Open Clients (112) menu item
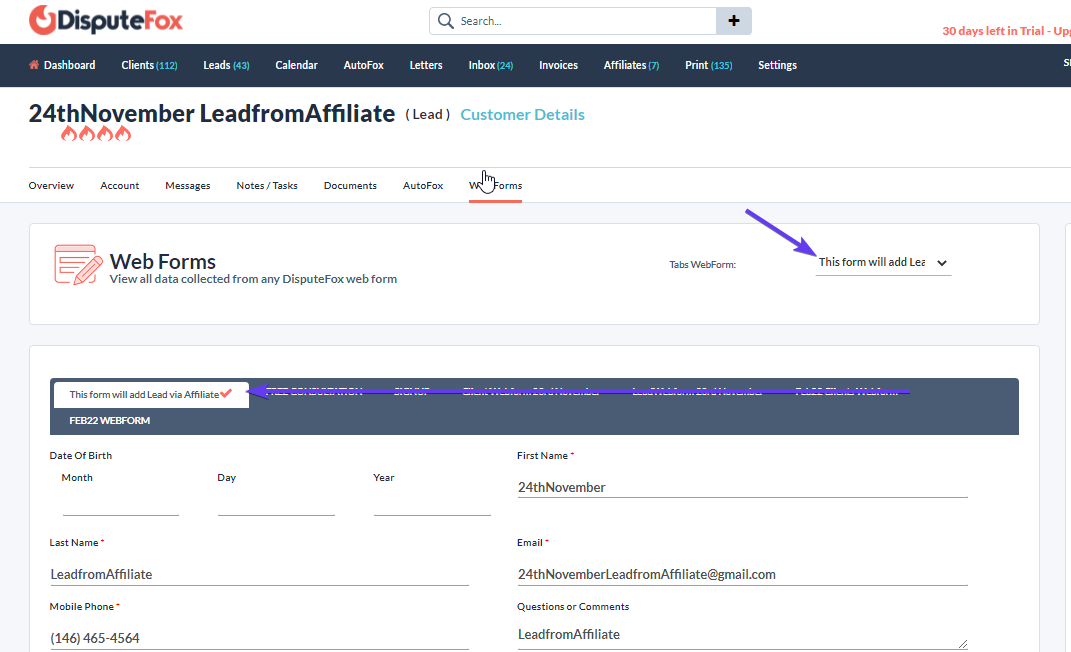Screen dimensions: 1071x652 (x=150, y=65)
